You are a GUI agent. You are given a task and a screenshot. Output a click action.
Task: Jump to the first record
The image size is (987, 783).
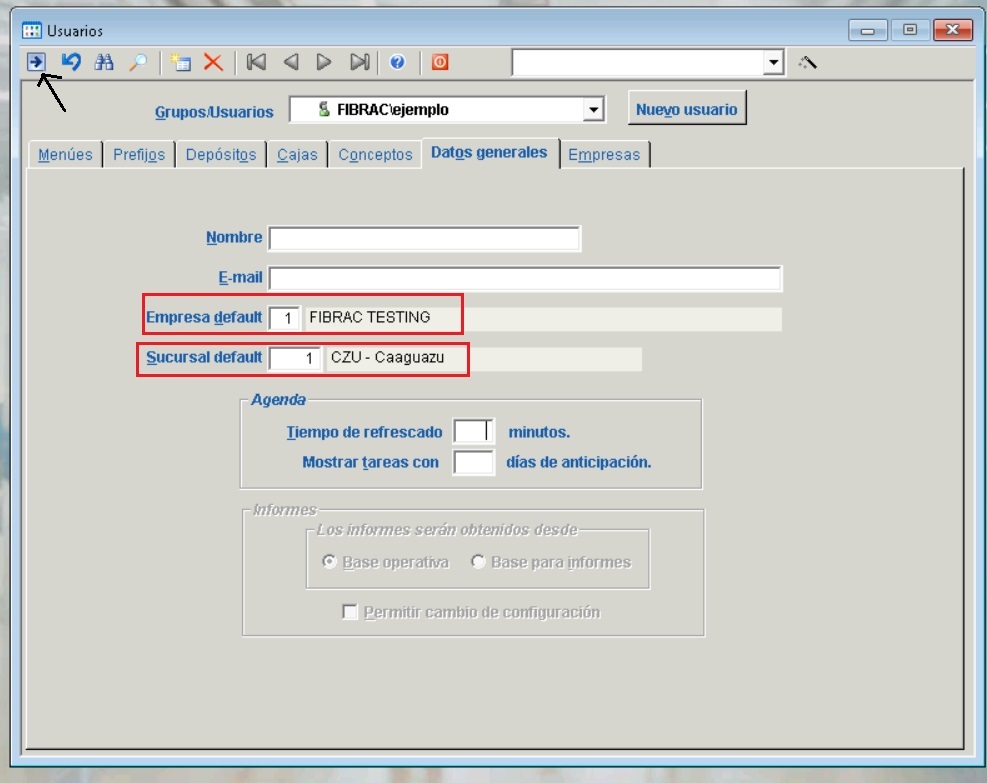pyautogui.click(x=256, y=62)
